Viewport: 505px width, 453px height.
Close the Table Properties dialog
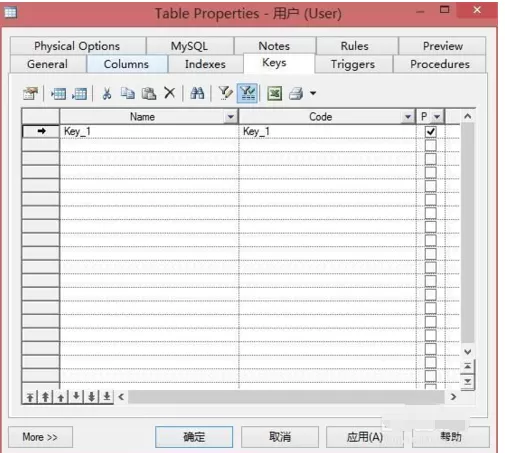(477, 10)
